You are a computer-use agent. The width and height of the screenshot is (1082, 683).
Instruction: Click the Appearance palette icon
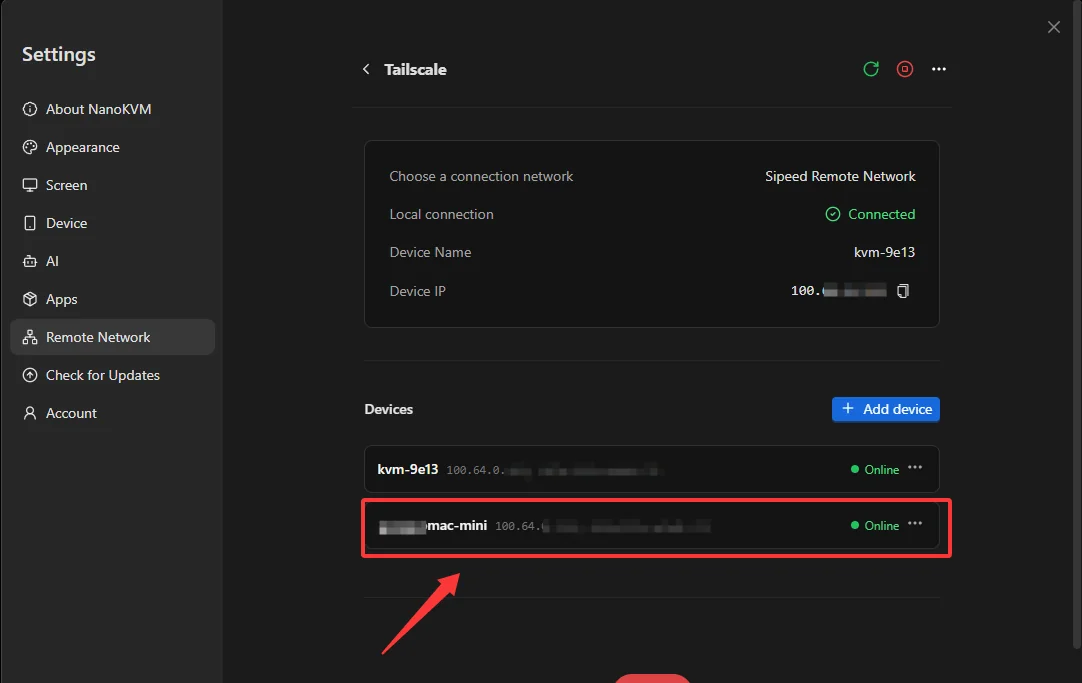(30, 147)
